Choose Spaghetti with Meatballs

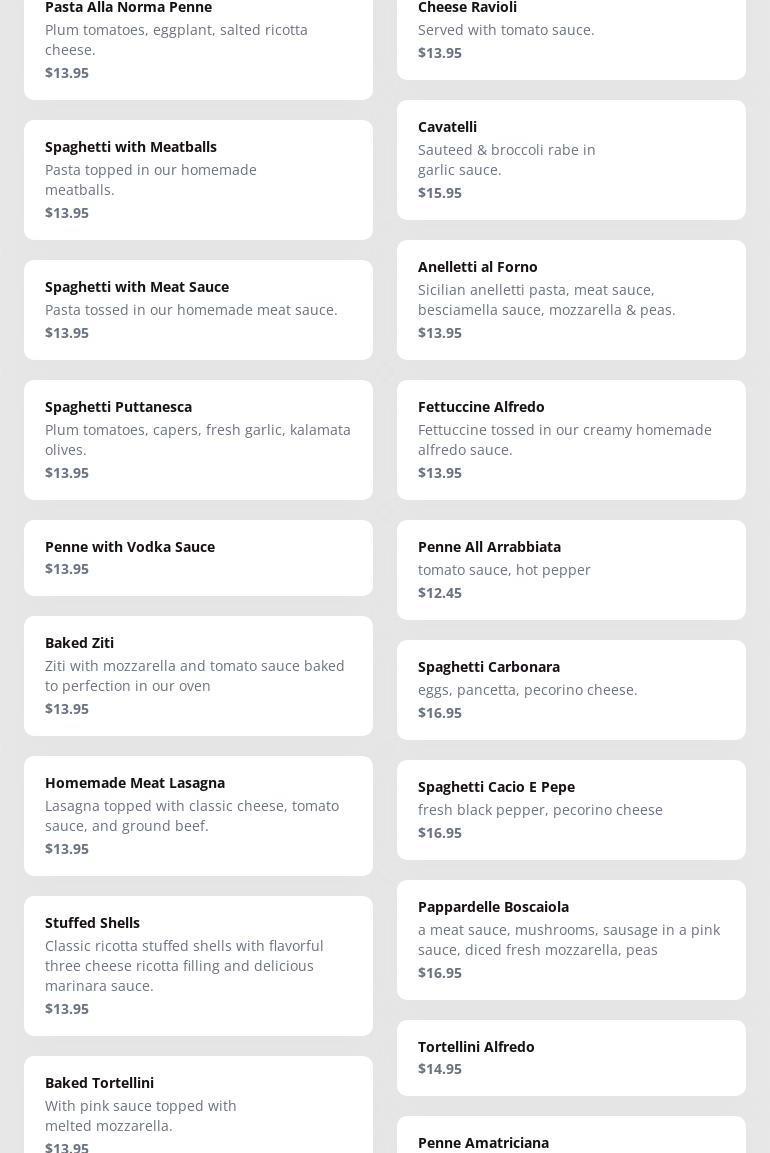[x=198, y=180]
